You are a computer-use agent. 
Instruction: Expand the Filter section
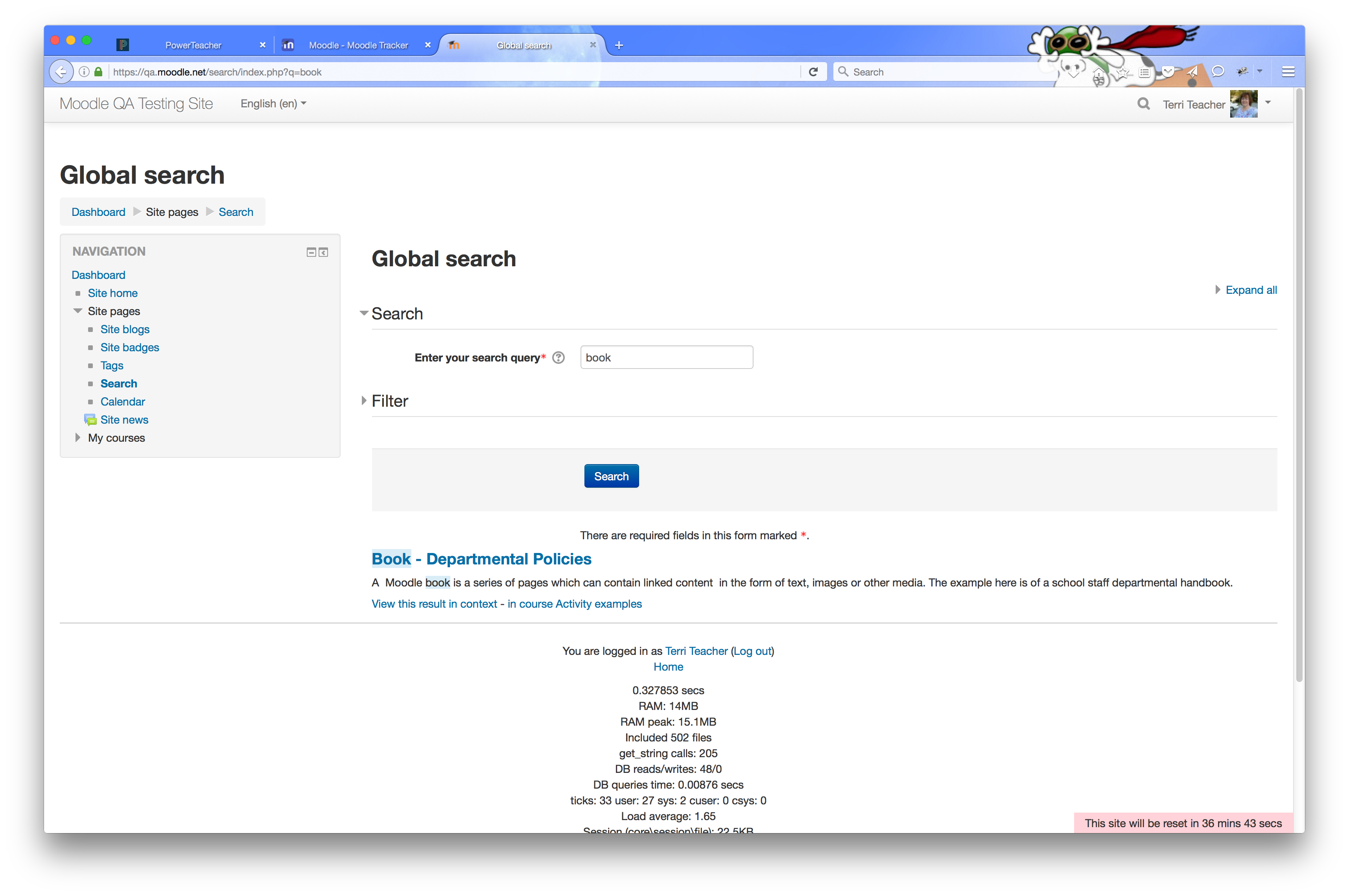[364, 400]
